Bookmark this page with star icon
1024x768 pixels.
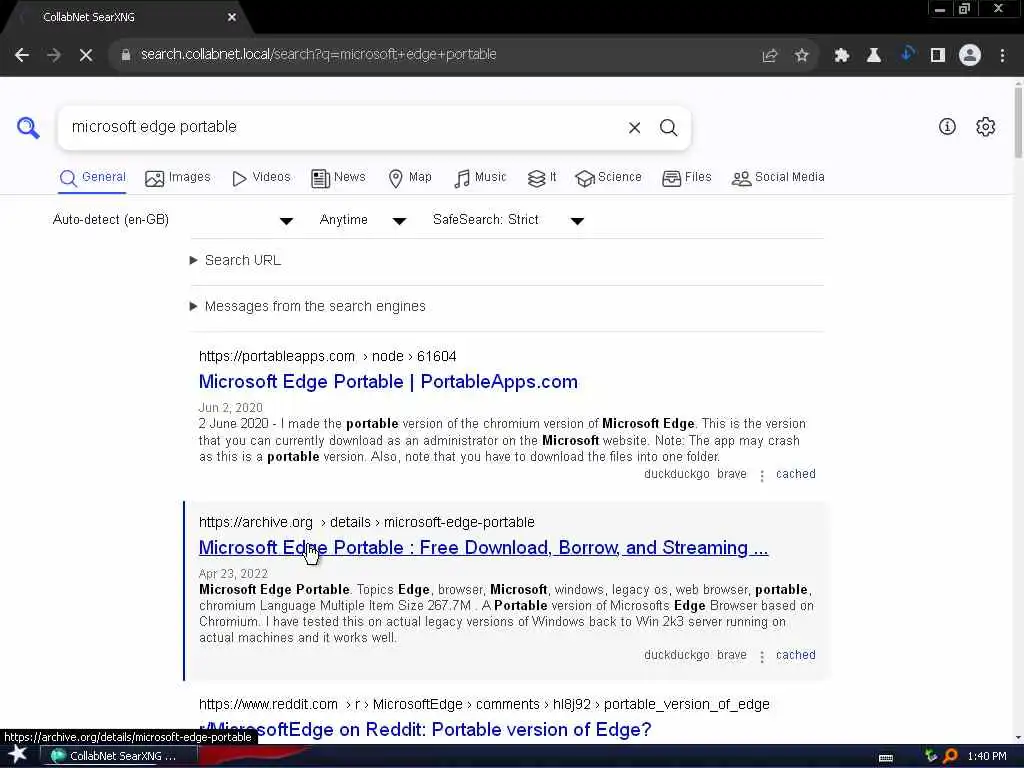[x=802, y=56]
